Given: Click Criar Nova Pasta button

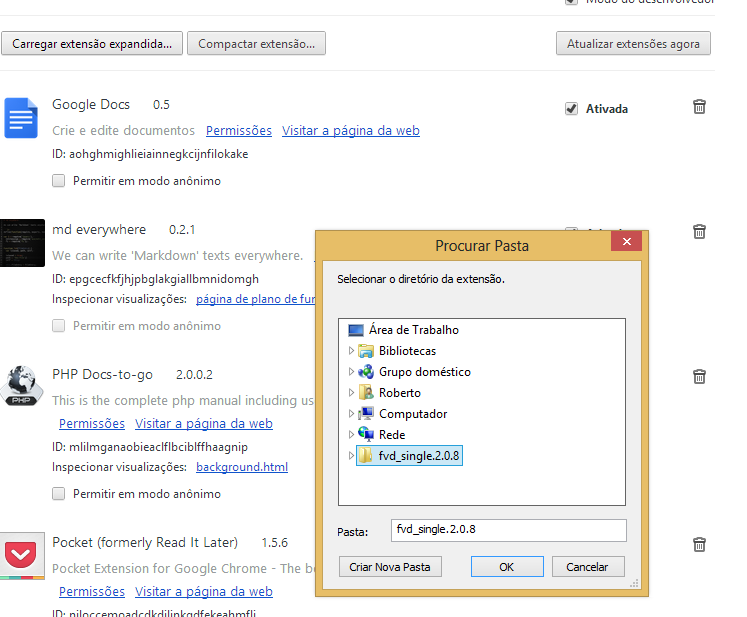Looking at the screenshot, I should tap(390, 566).
